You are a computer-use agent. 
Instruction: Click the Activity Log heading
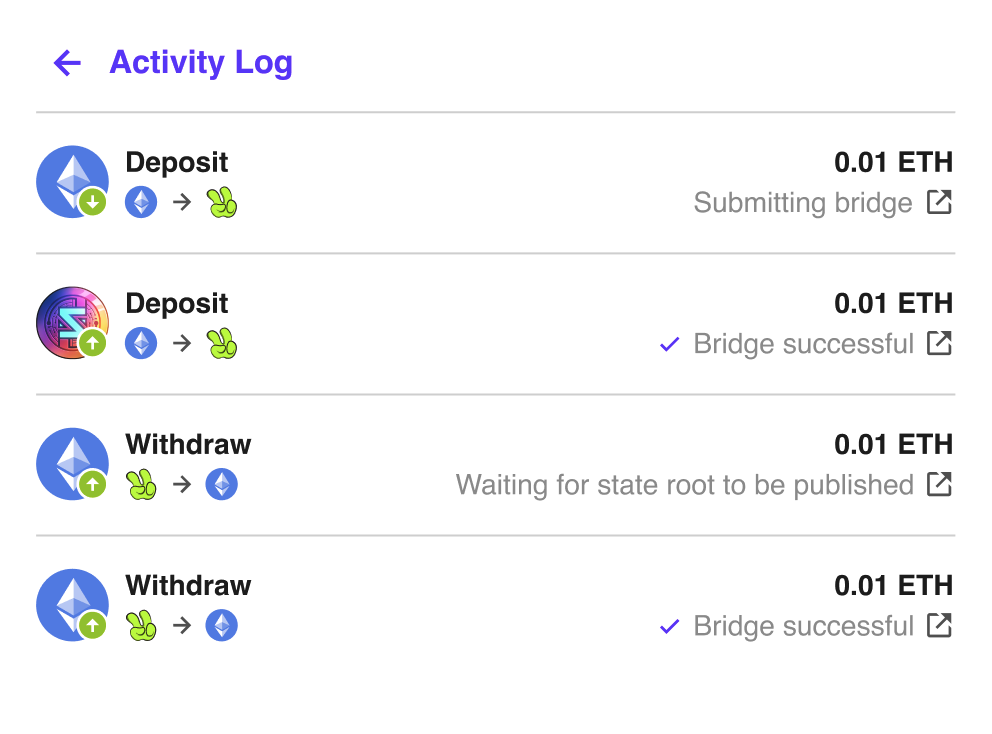click(x=201, y=63)
